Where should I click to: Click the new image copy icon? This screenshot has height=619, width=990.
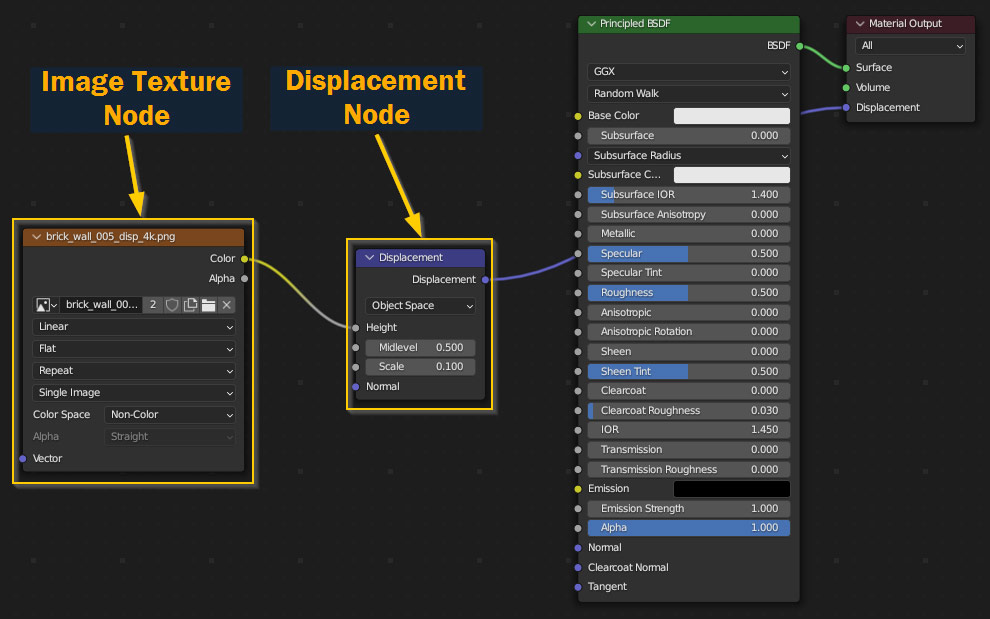(190, 305)
